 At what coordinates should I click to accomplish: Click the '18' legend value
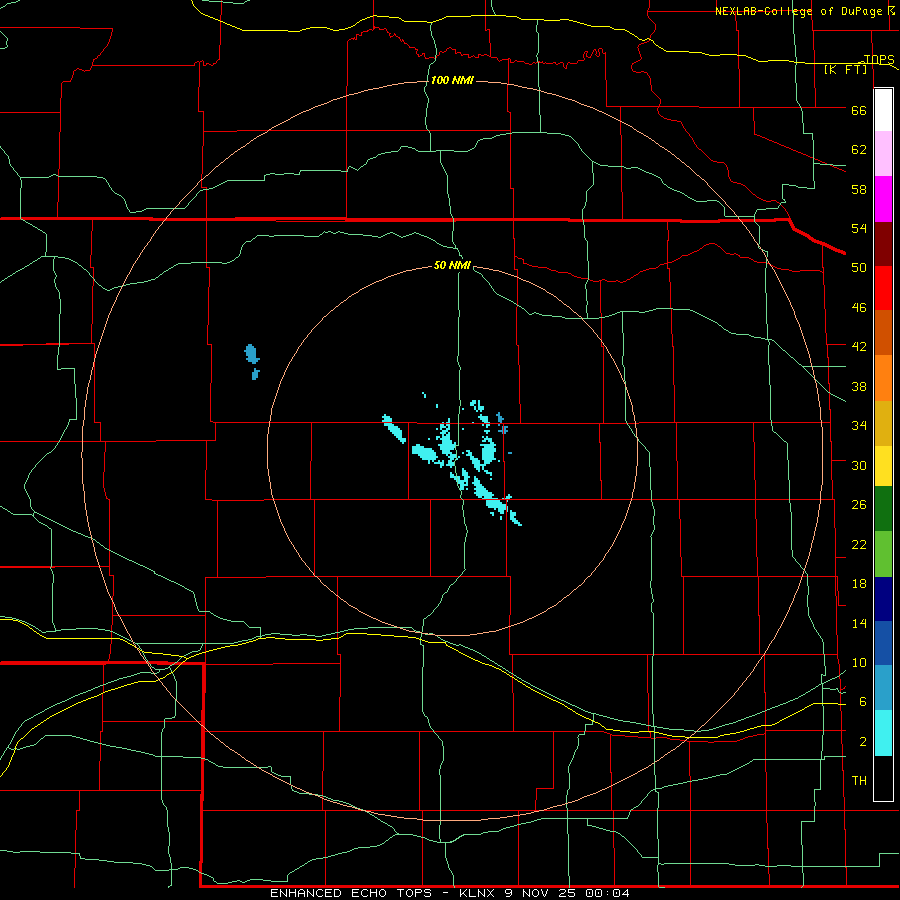click(859, 584)
